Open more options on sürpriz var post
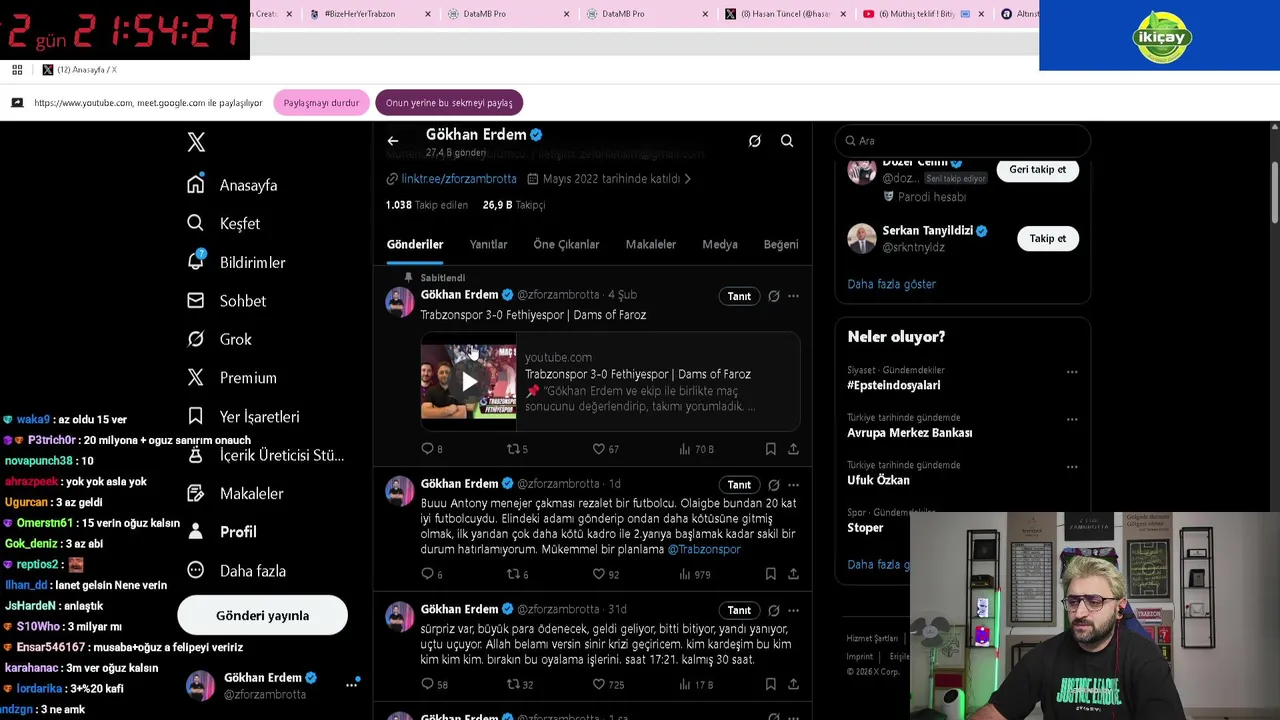1280x720 pixels. click(793, 610)
